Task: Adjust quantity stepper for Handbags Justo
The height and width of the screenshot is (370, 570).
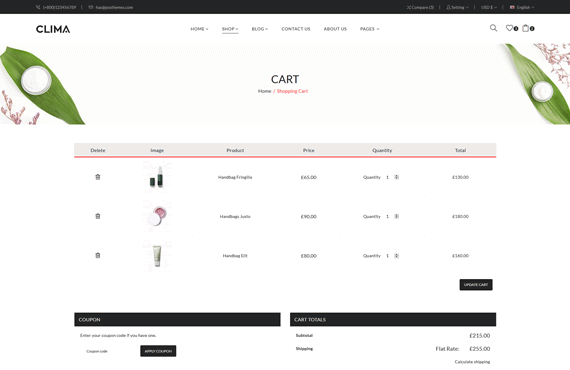Action: tap(397, 216)
